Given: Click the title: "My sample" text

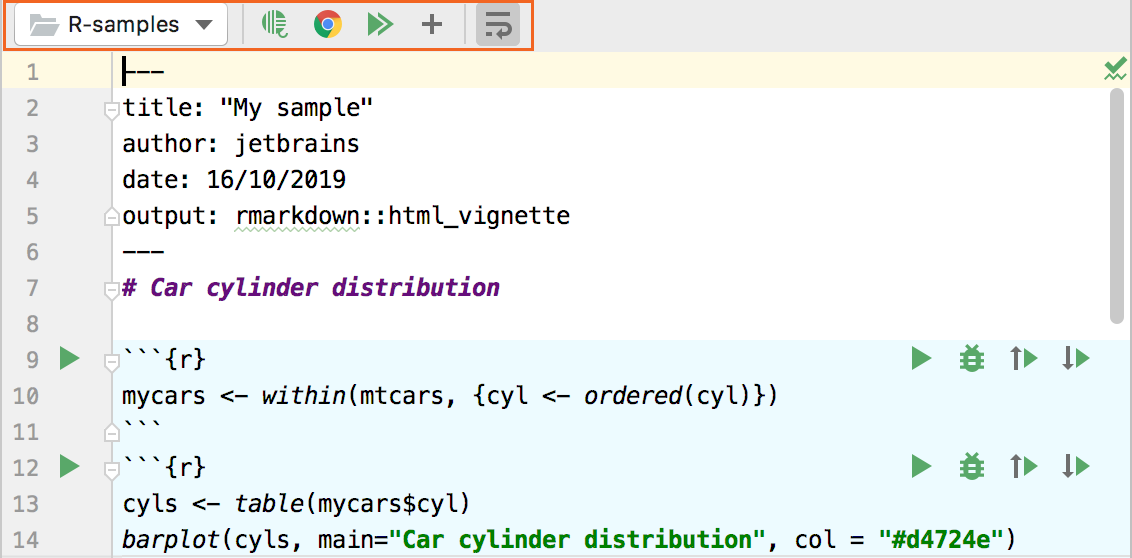Looking at the screenshot, I should 248,108.
